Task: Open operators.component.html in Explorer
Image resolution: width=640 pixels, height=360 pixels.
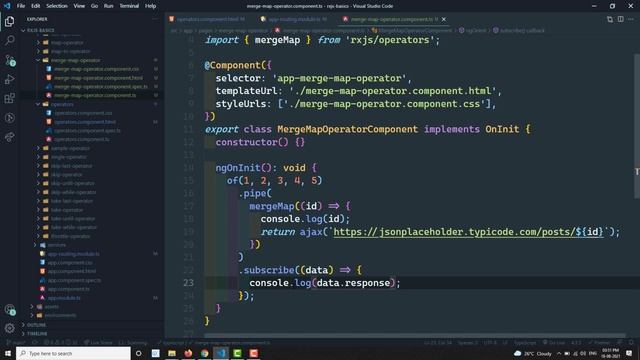Action: point(84,122)
